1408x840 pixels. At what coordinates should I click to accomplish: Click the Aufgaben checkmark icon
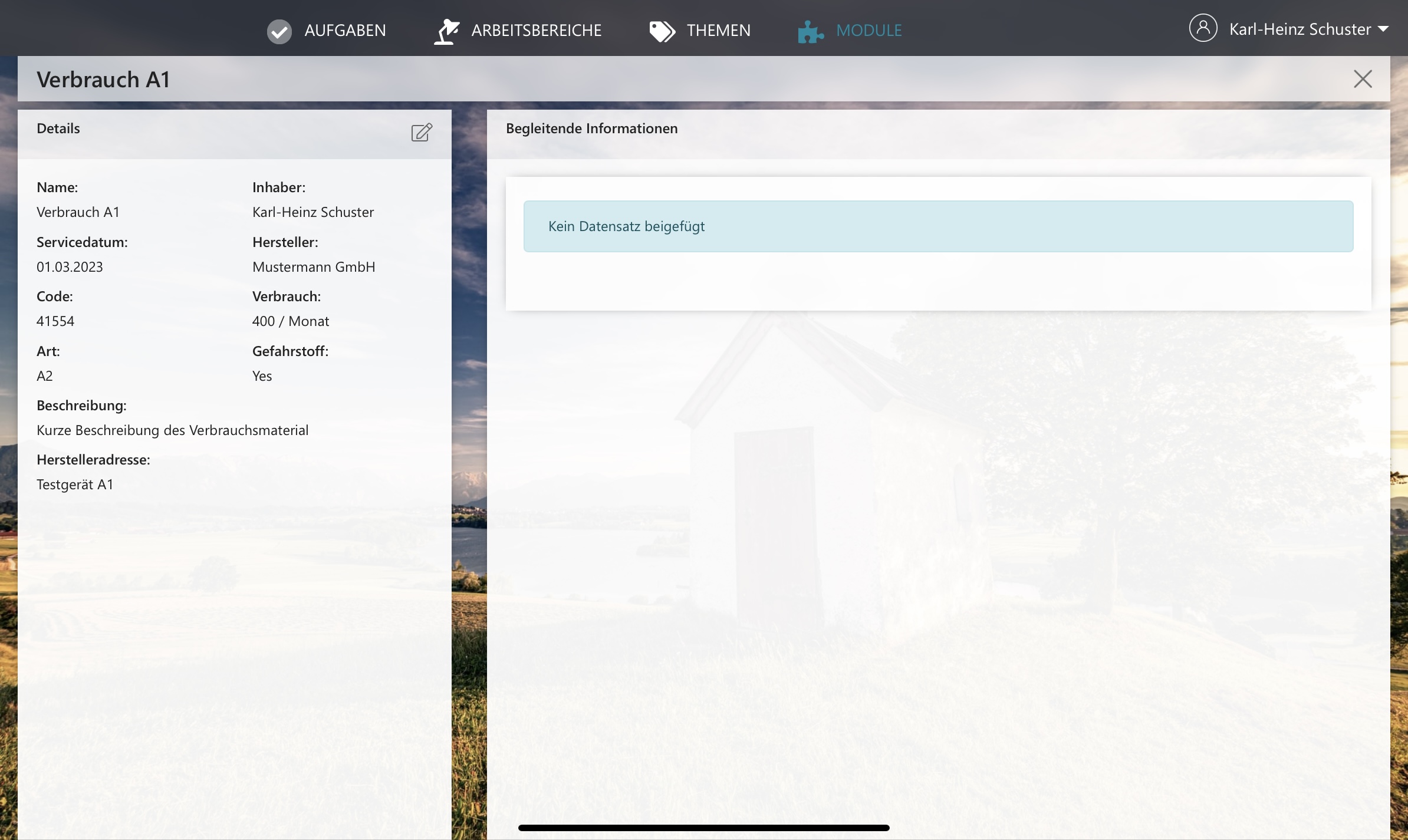click(279, 31)
